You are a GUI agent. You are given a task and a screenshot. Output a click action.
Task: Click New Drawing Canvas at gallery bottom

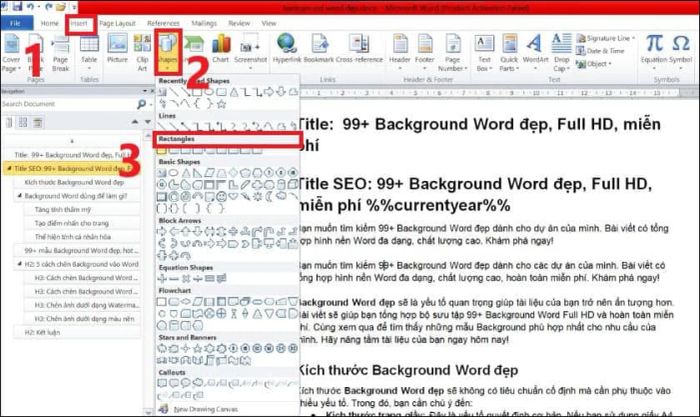coord(199,409)
